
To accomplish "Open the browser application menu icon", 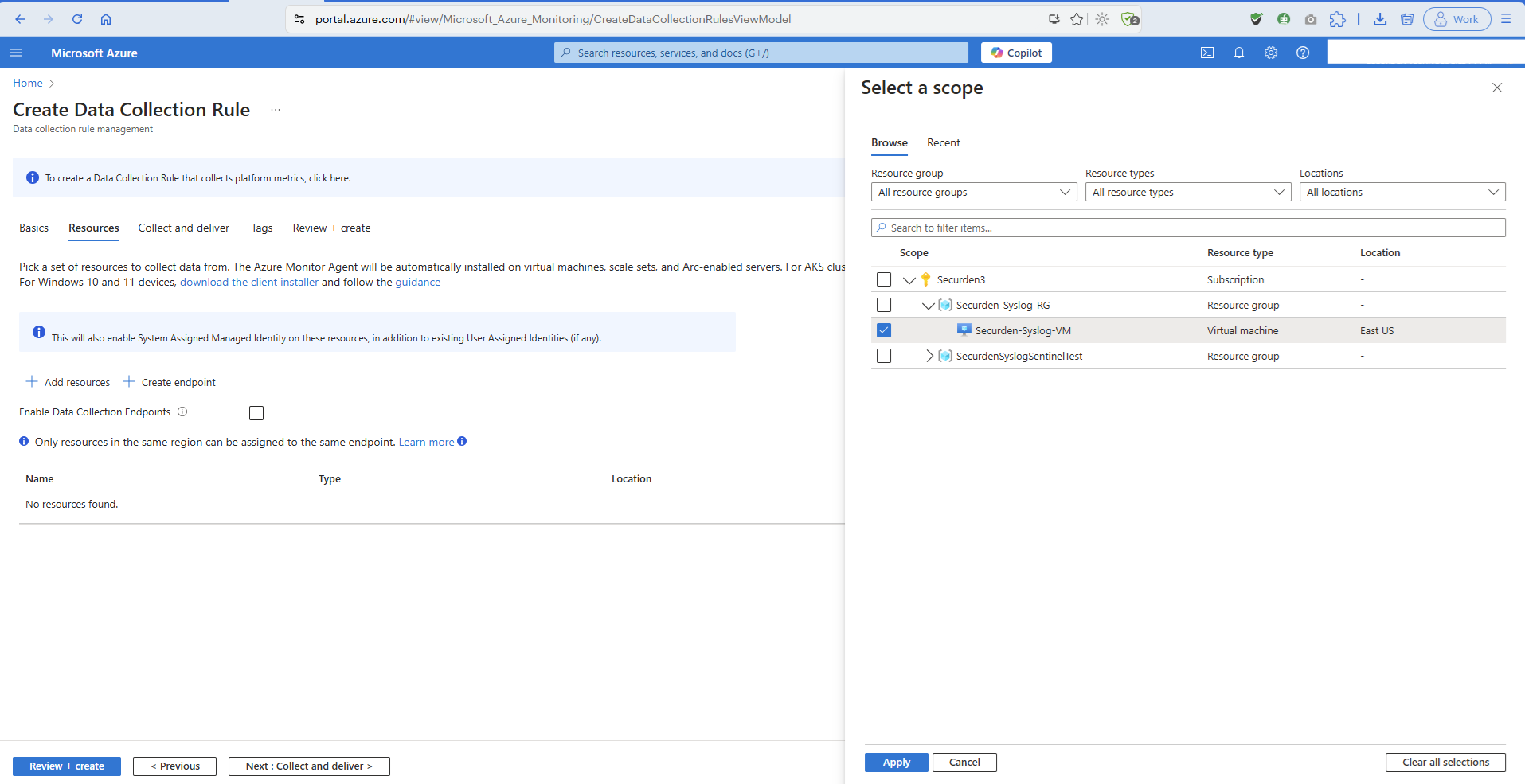I will point(1506,19).
